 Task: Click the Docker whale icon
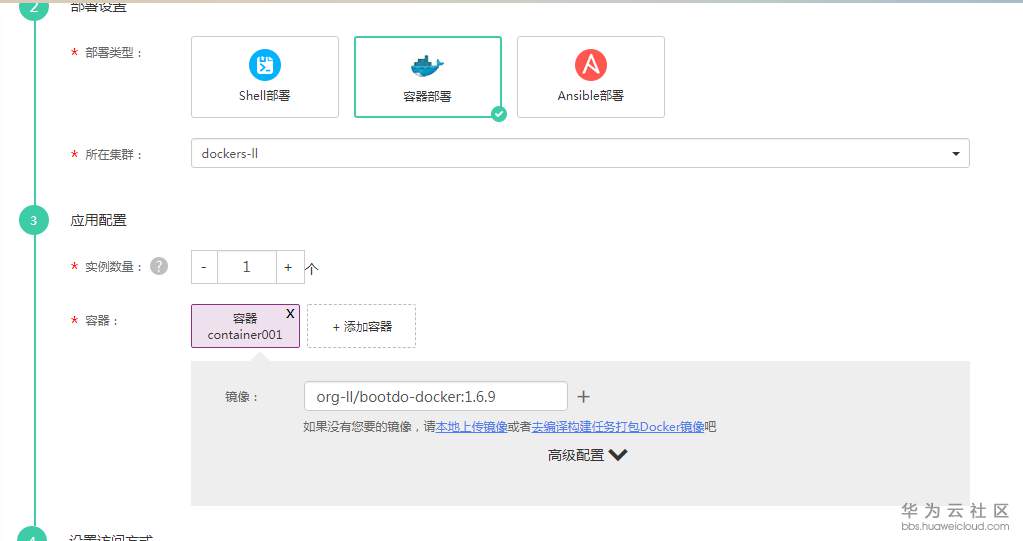[x=427, y=66]
